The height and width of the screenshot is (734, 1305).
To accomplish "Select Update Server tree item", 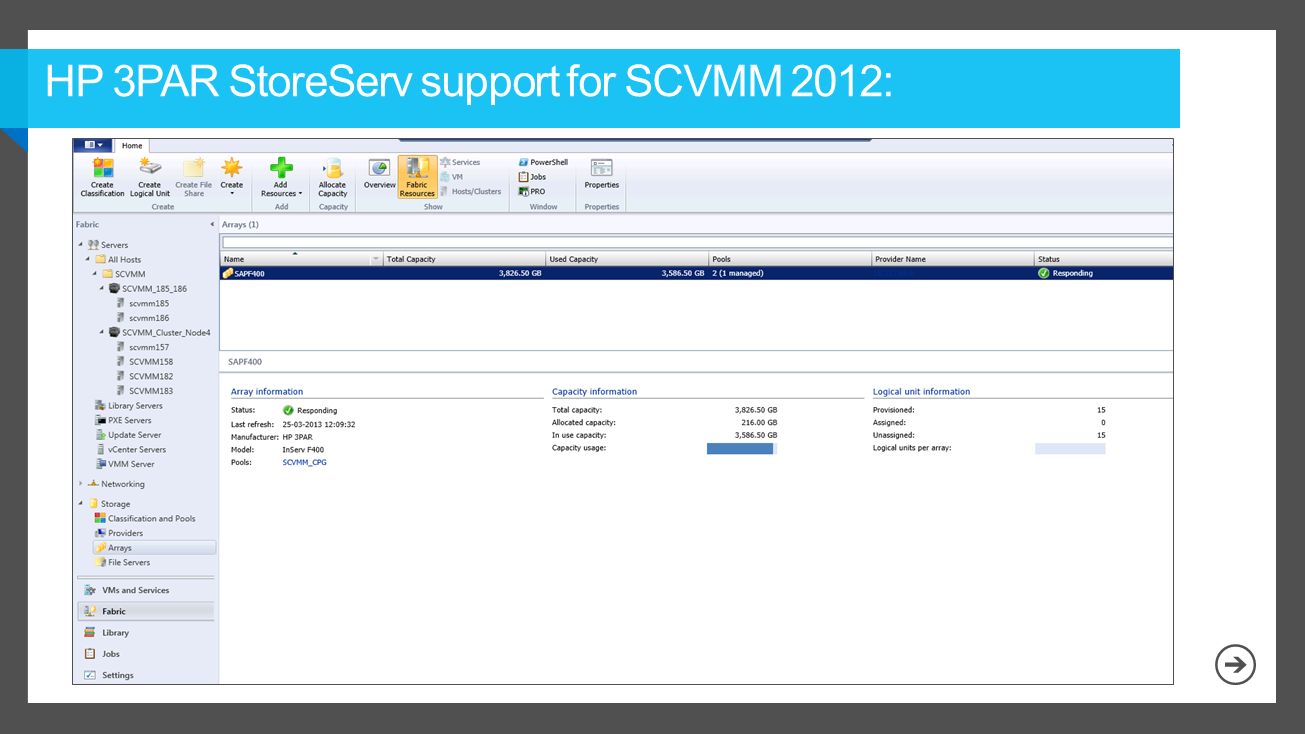I will tap(128, 435).
